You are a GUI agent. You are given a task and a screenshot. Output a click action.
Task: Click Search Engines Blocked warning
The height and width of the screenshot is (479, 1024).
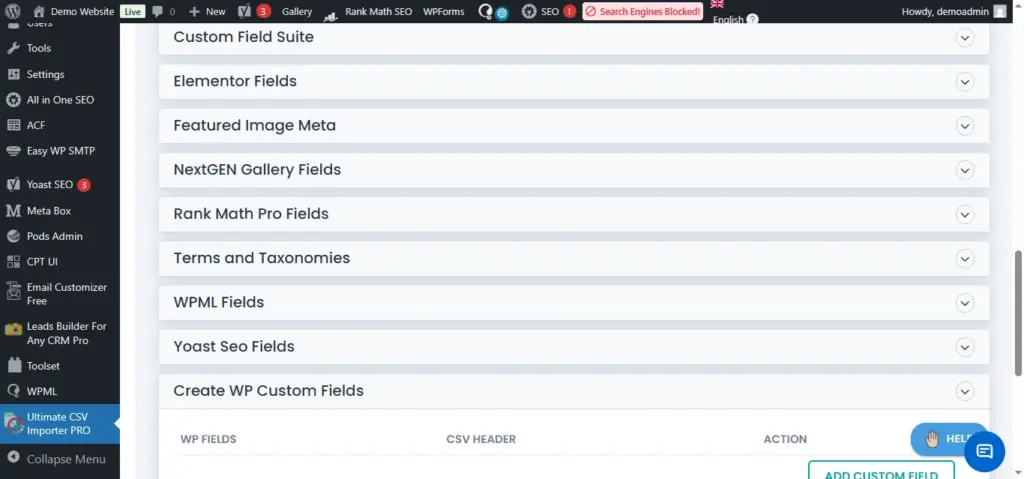(x=643, y=11)
